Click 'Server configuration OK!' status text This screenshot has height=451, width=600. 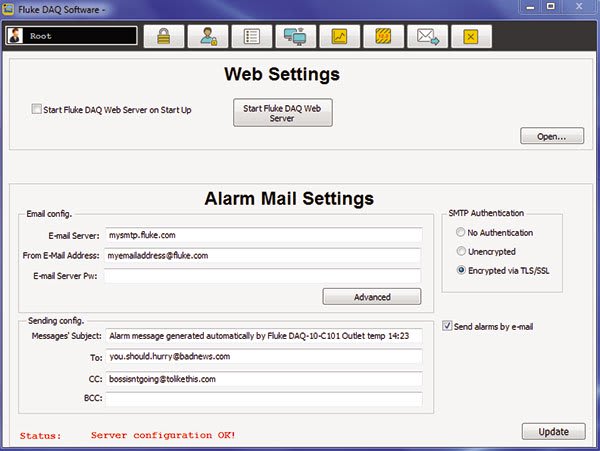(163, 435)
